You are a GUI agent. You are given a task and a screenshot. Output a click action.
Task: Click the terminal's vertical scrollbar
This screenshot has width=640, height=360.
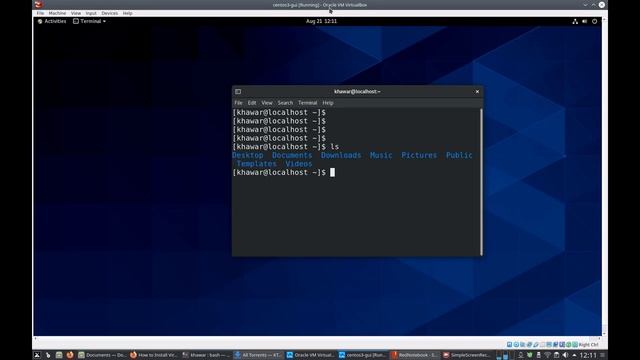coord(481,182)
